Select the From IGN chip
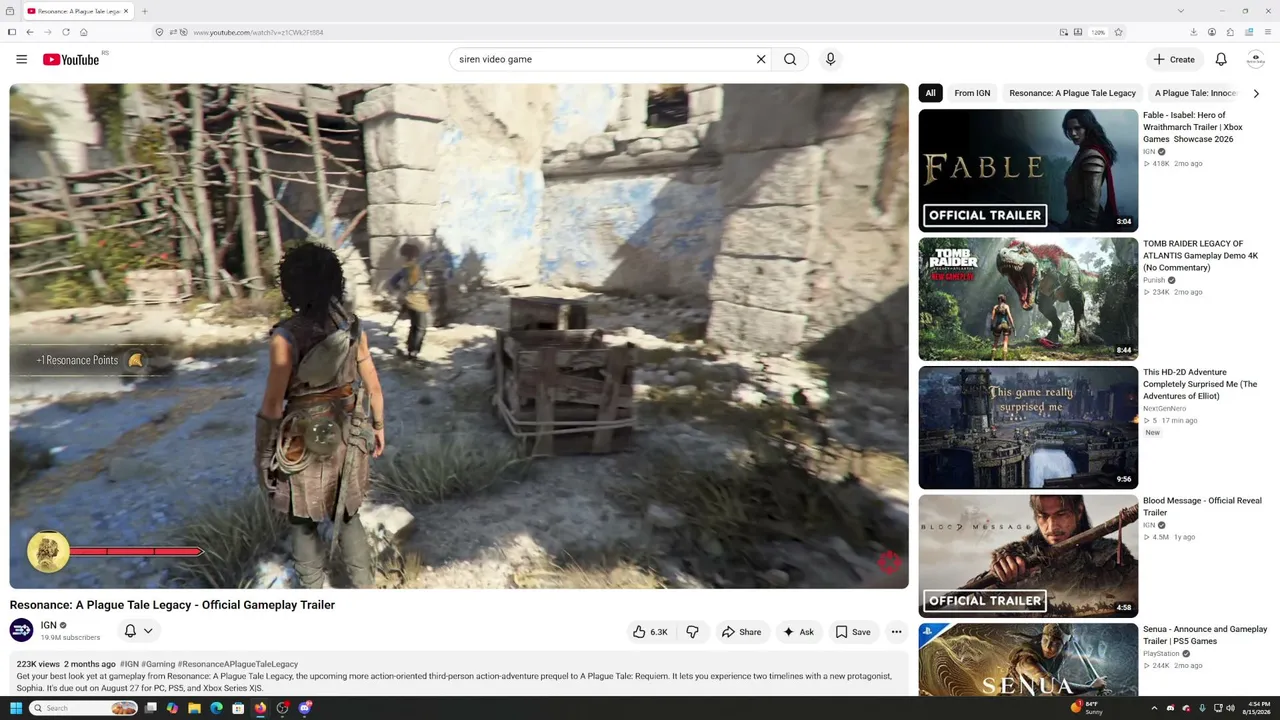Image resolution: width=1280 pixels, height=720 pixels. pyautogui.click(x=972, y=93)
